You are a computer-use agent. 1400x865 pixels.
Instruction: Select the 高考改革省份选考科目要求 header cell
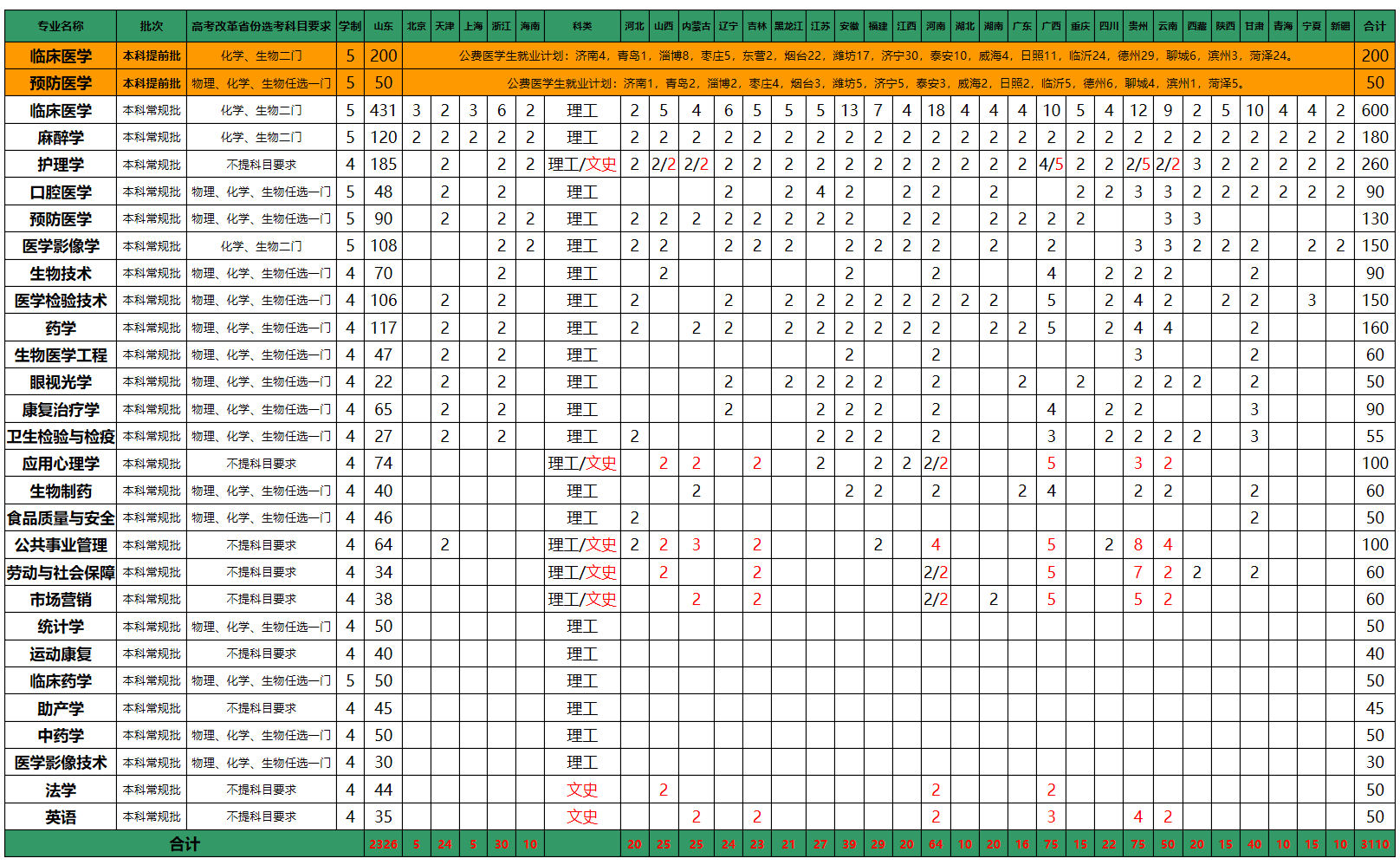click(x=262, y=26)
